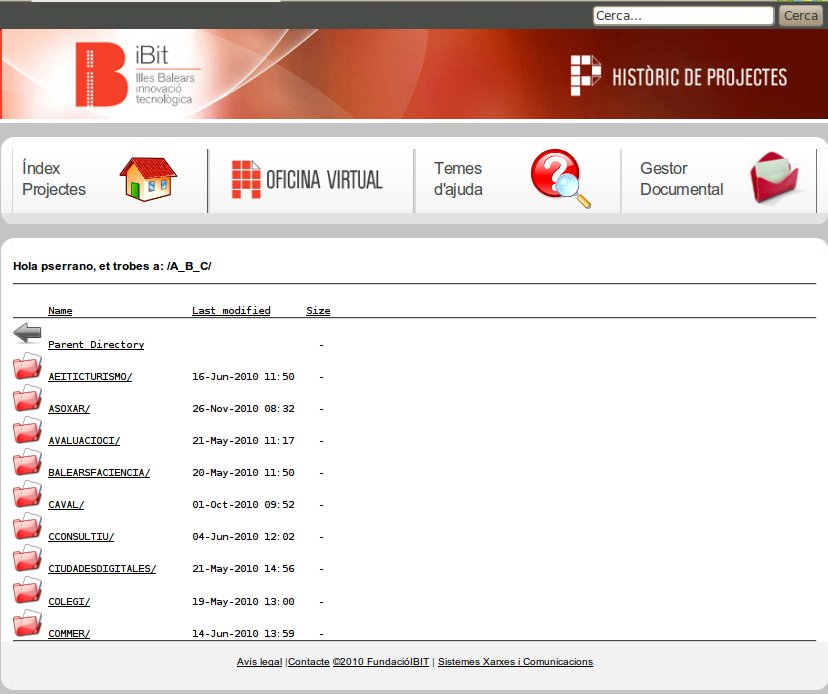Click the Oficina Virtual red grid icon
This screenshot has height=694, width=828.
point(246,179)
